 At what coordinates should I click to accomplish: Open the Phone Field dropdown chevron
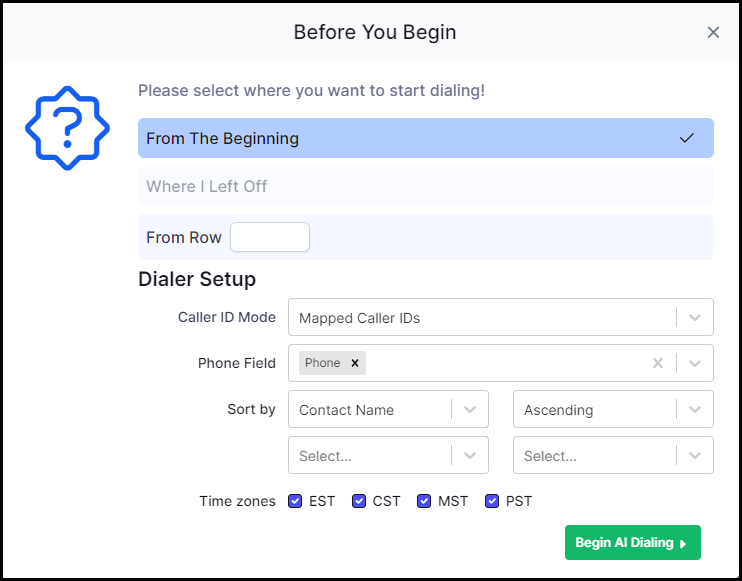[x=695, y=363]
